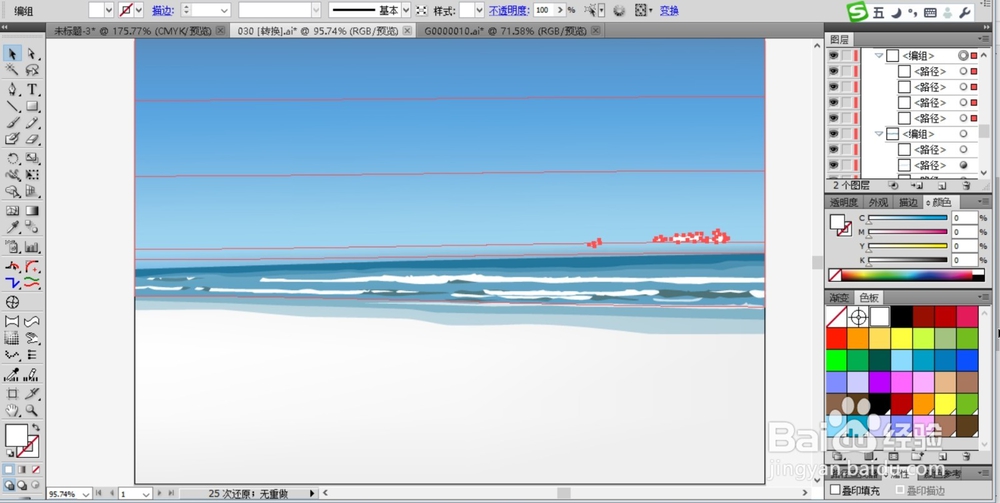Collapse the <编组> group with red square
1000x503 pixels.
(879, 55)
